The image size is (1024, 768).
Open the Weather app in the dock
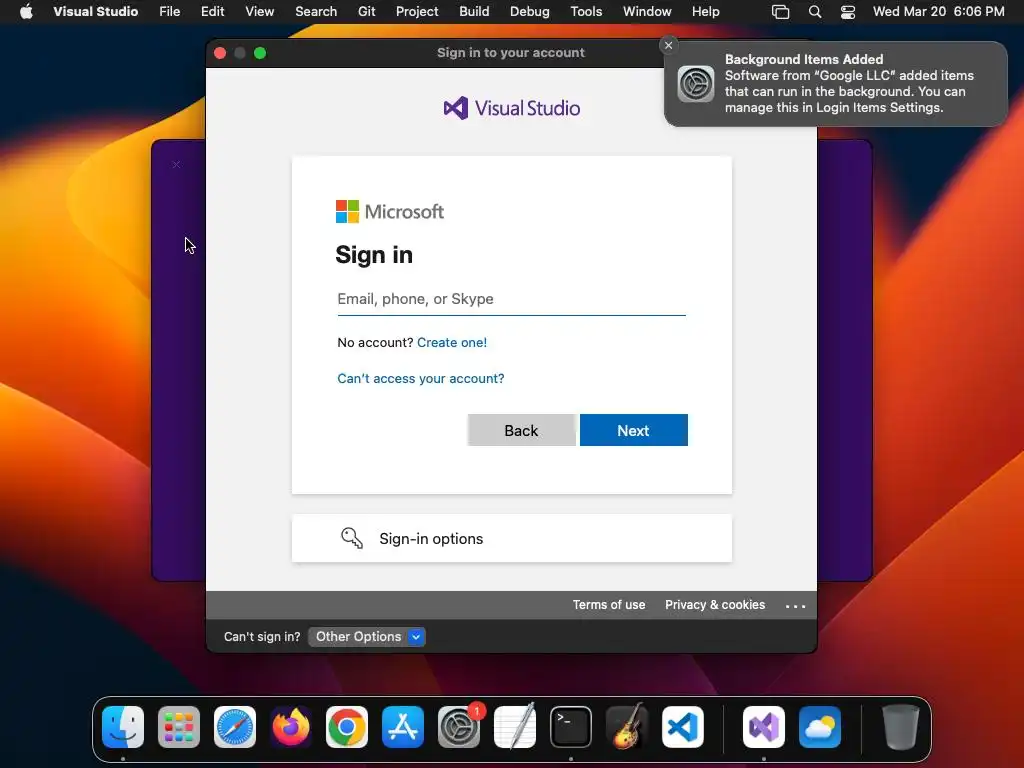click(x=820, y=727)
